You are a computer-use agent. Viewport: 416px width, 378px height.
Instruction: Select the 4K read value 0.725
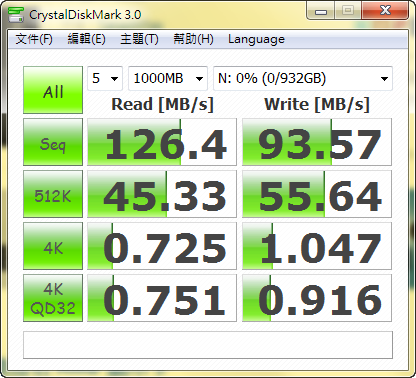tap(162, 246)
